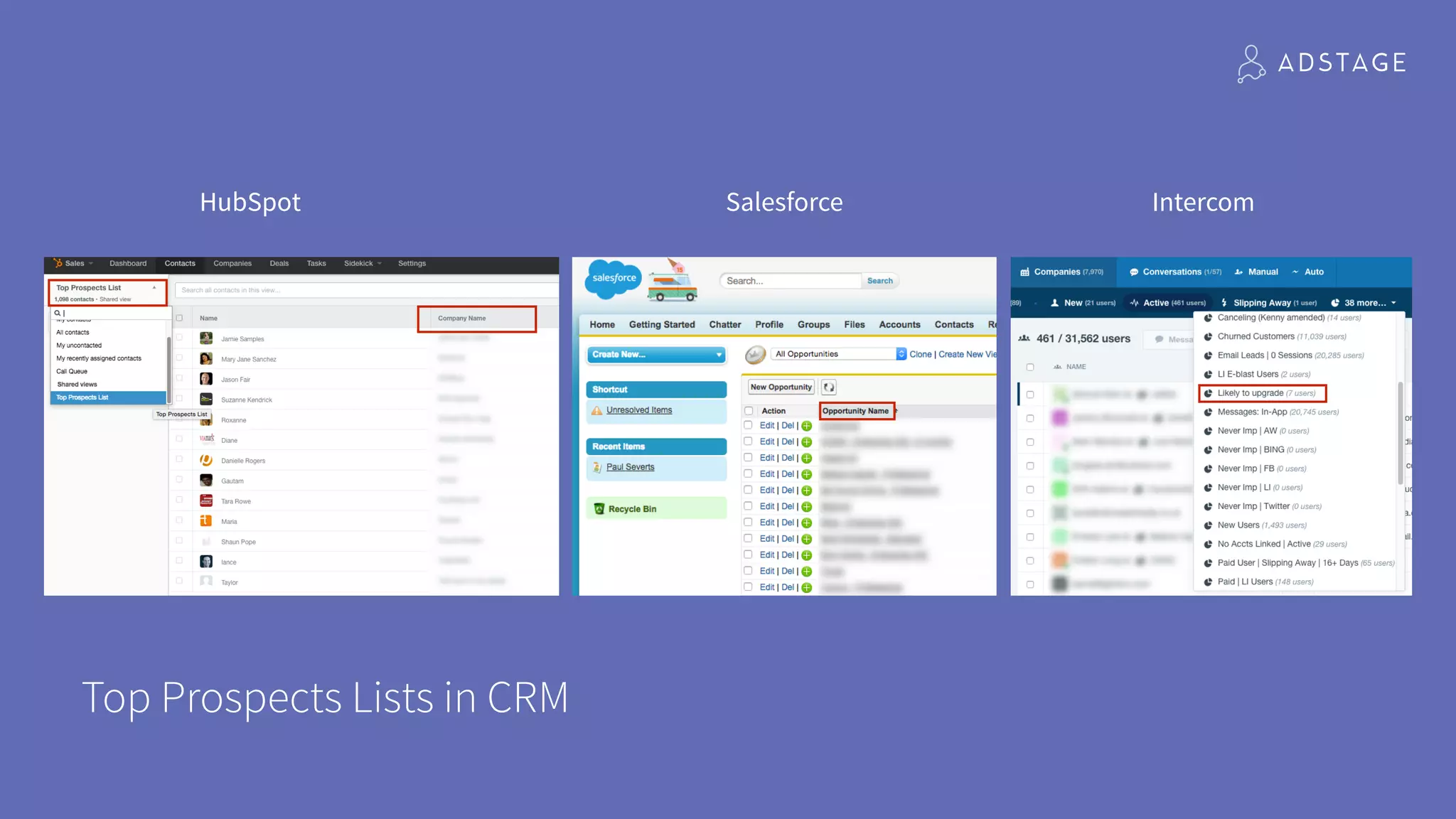
Task: Check the checkbox for Tara Rowe
Action: pos(179,500)
